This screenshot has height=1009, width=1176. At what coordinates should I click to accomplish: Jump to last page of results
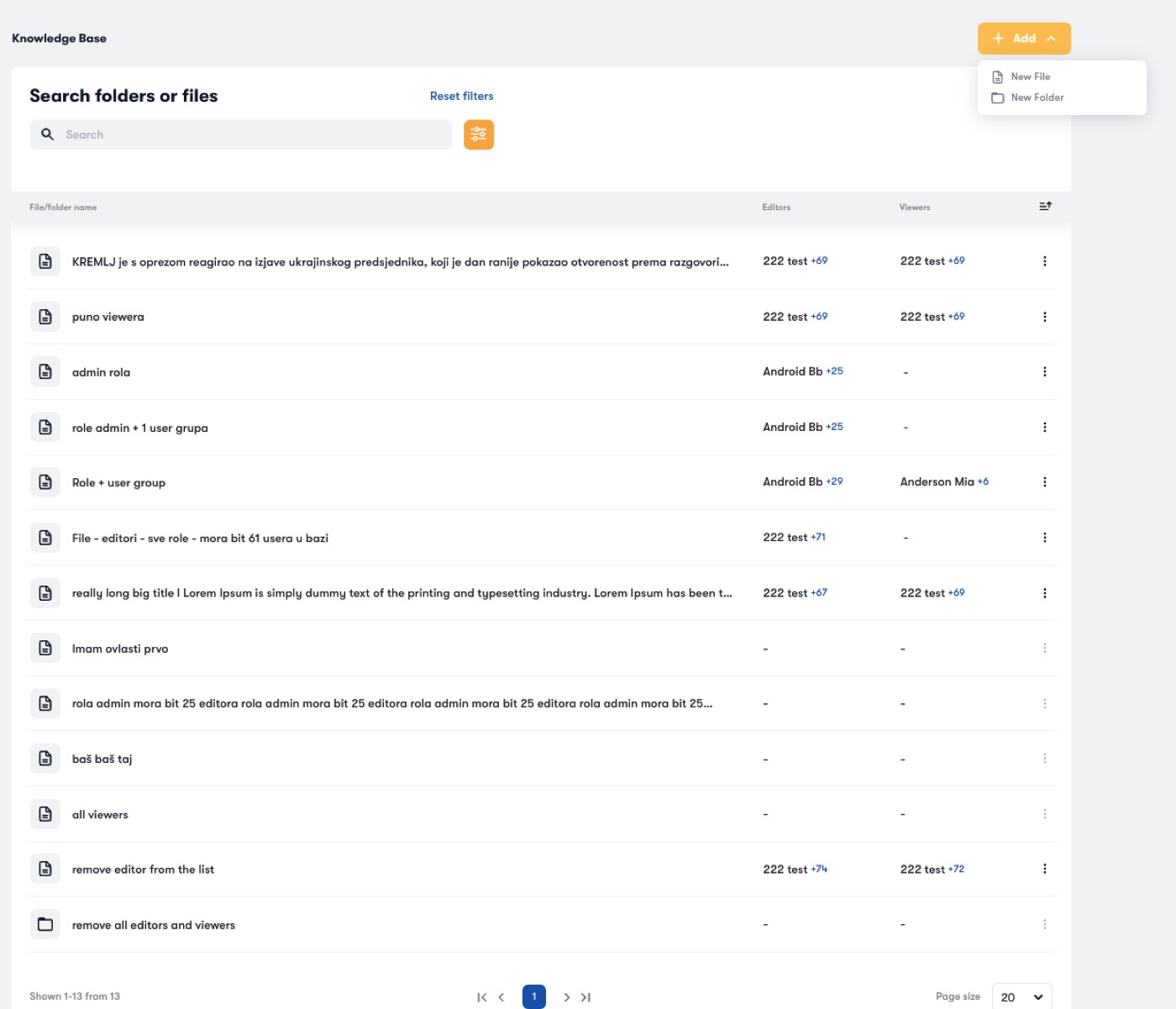point(586,997)
